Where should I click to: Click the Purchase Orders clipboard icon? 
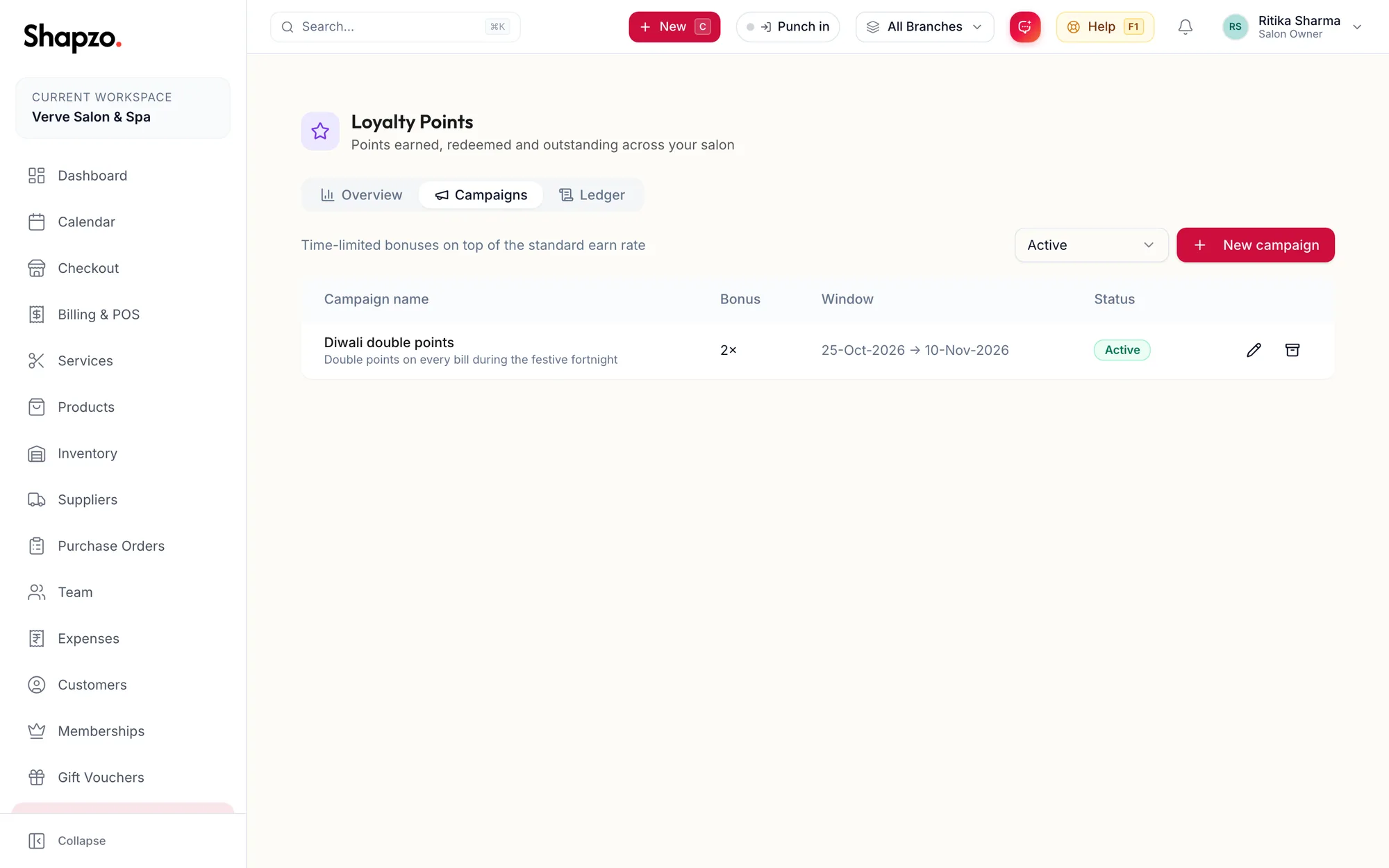pyautogui.click(x=37, y=546)
